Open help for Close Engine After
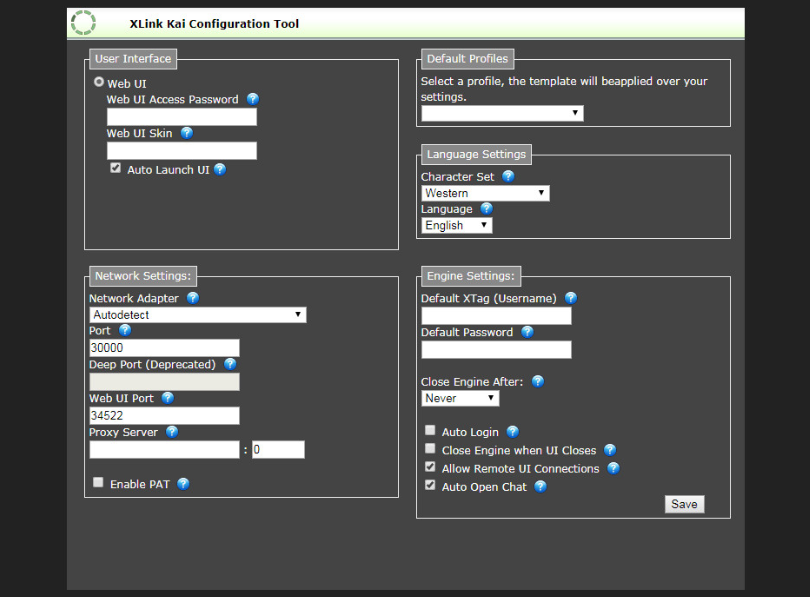The image size is (810, 597). (x=538, y=381)
